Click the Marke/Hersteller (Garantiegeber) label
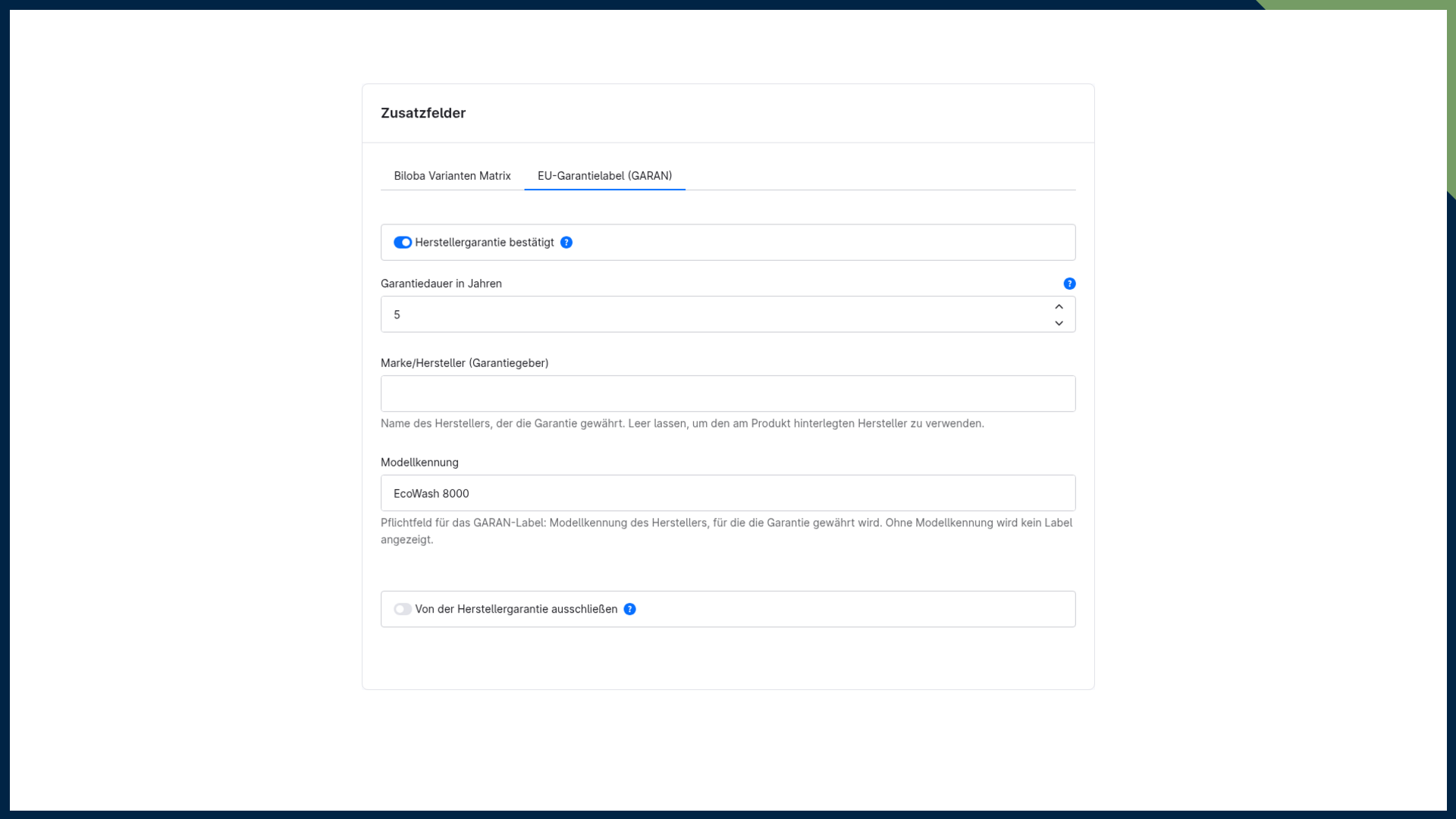This screenshot has height=819, width=1456. [465, 363]
